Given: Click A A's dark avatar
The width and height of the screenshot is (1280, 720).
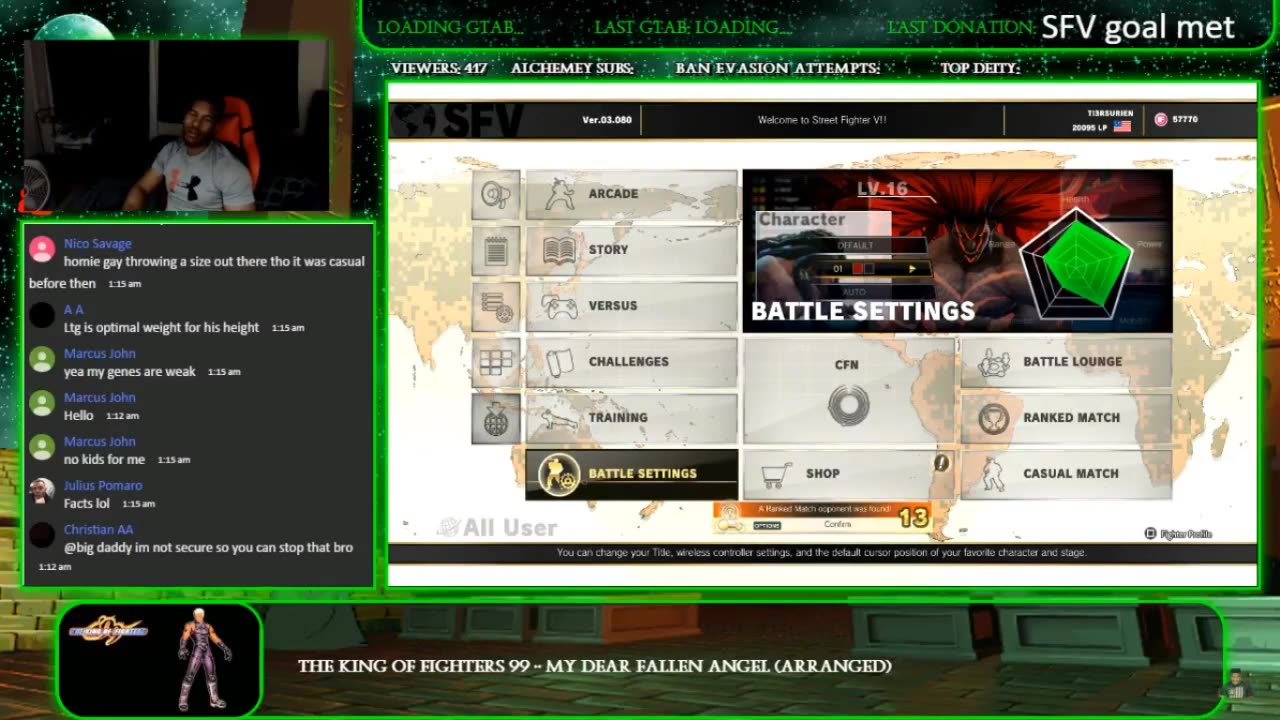Looking at the screenshot, I should tap(42, 315).
